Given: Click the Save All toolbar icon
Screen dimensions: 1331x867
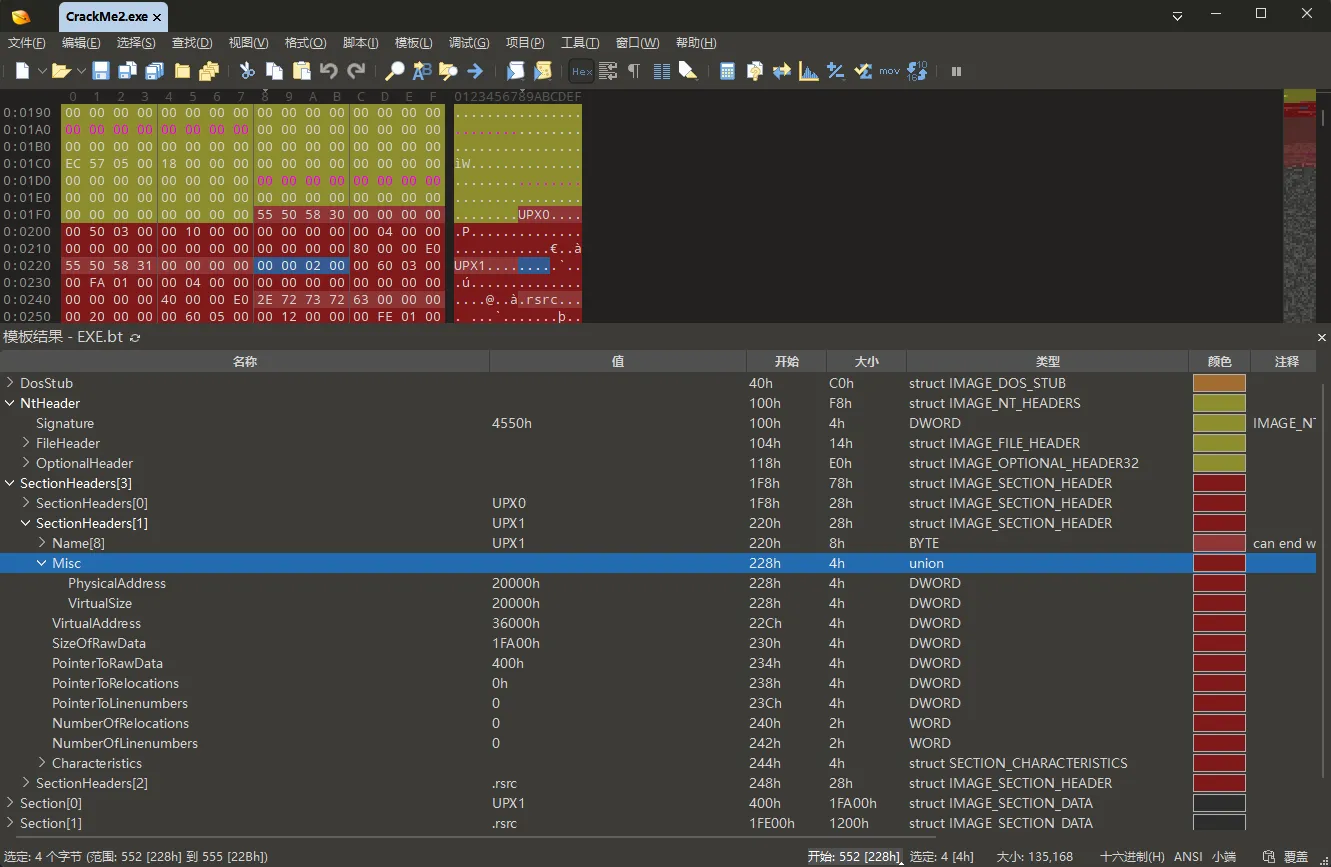Looking at the screenshot, I should [x=154, y=71].
